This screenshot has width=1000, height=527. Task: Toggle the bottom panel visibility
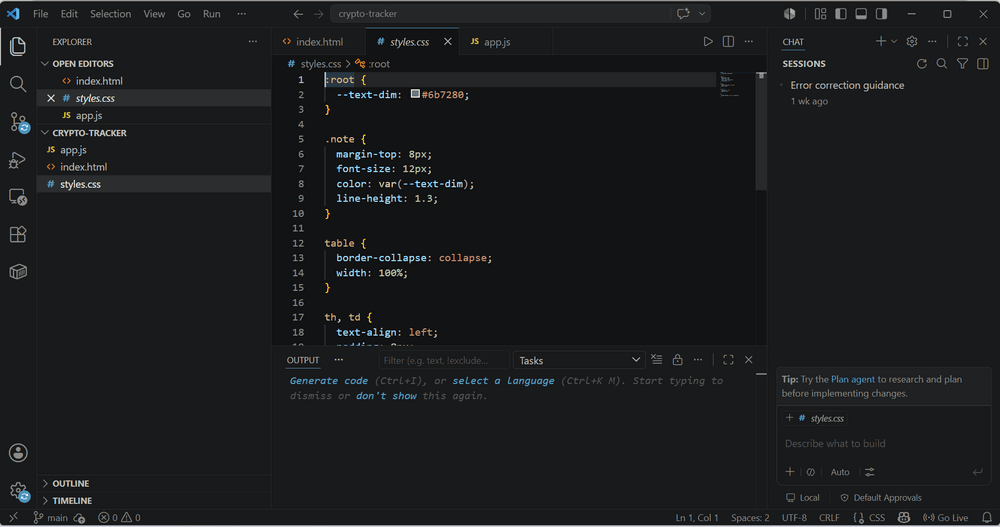point(861,13)
